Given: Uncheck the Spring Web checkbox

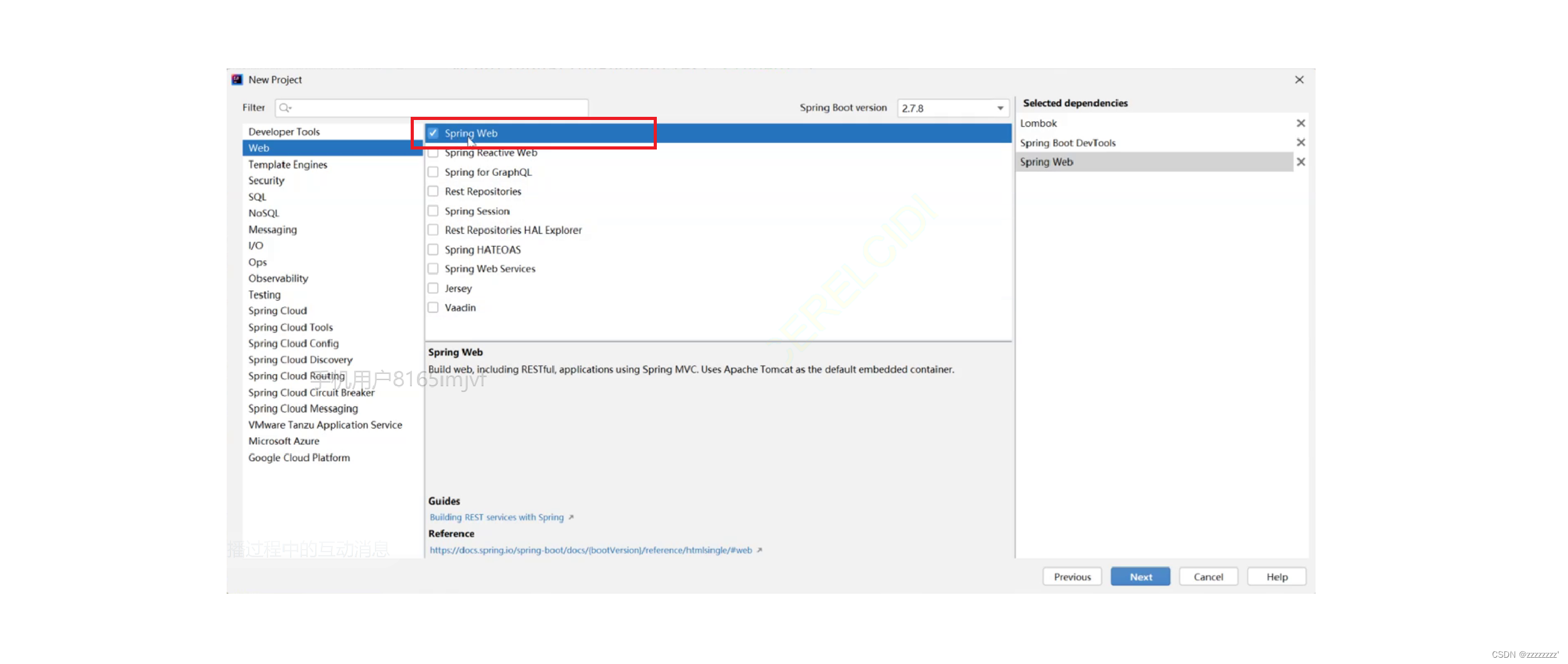Looking at the screenshot, I should pos(433,133).
